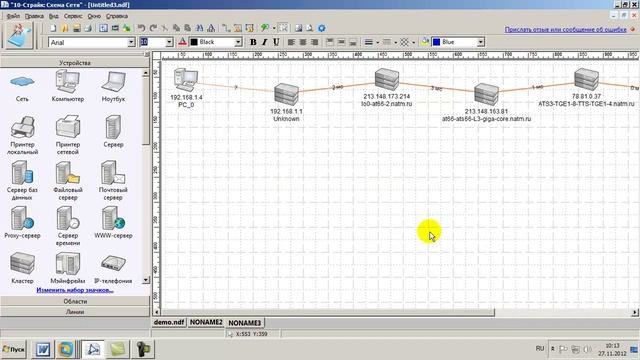The height and width of the screenshot is (360, 640).
Task: Open the Black text color dropdown
Action: tap(238, 42)
